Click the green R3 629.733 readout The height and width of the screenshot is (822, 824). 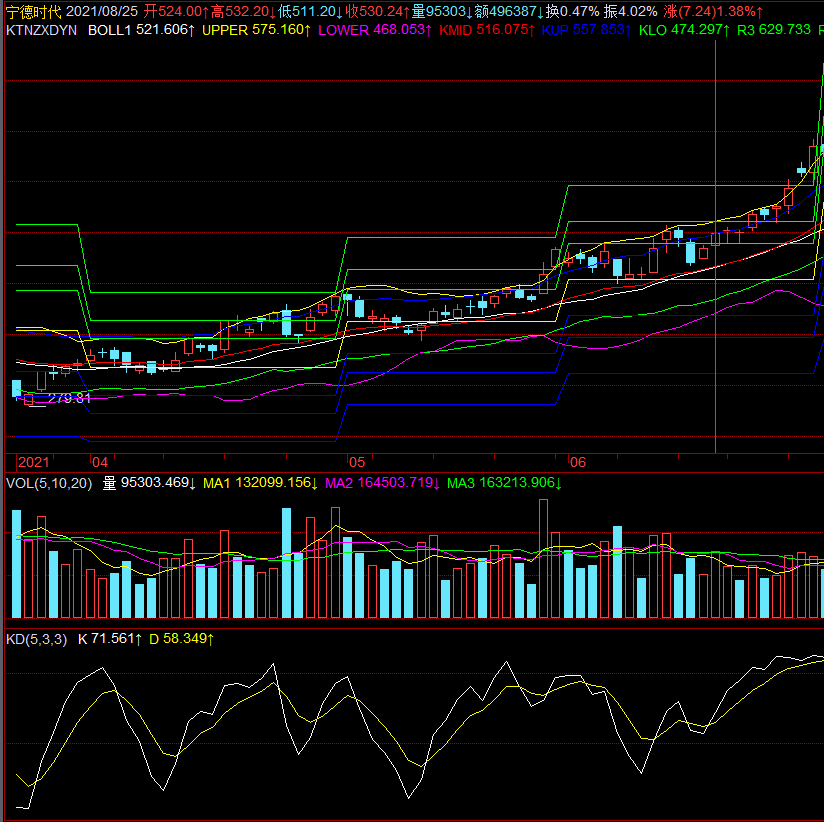click(x=774, y=30)
